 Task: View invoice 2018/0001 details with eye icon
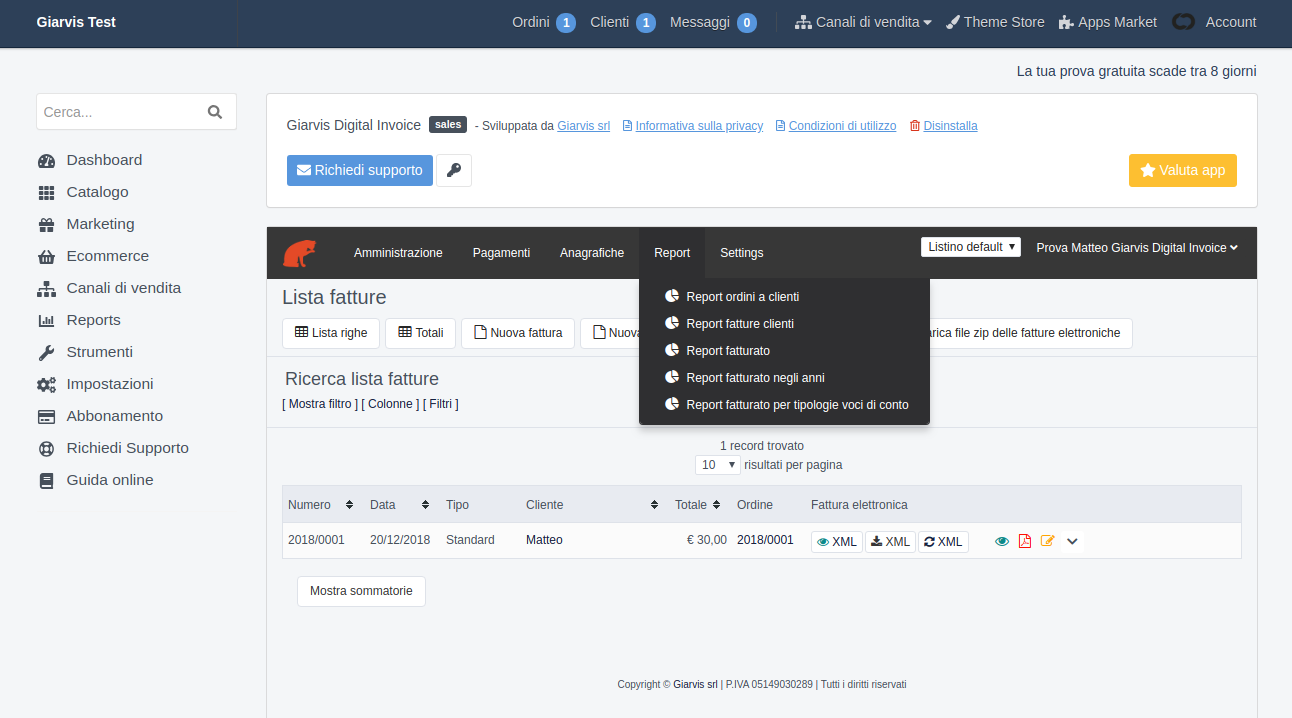(1002, 541)
